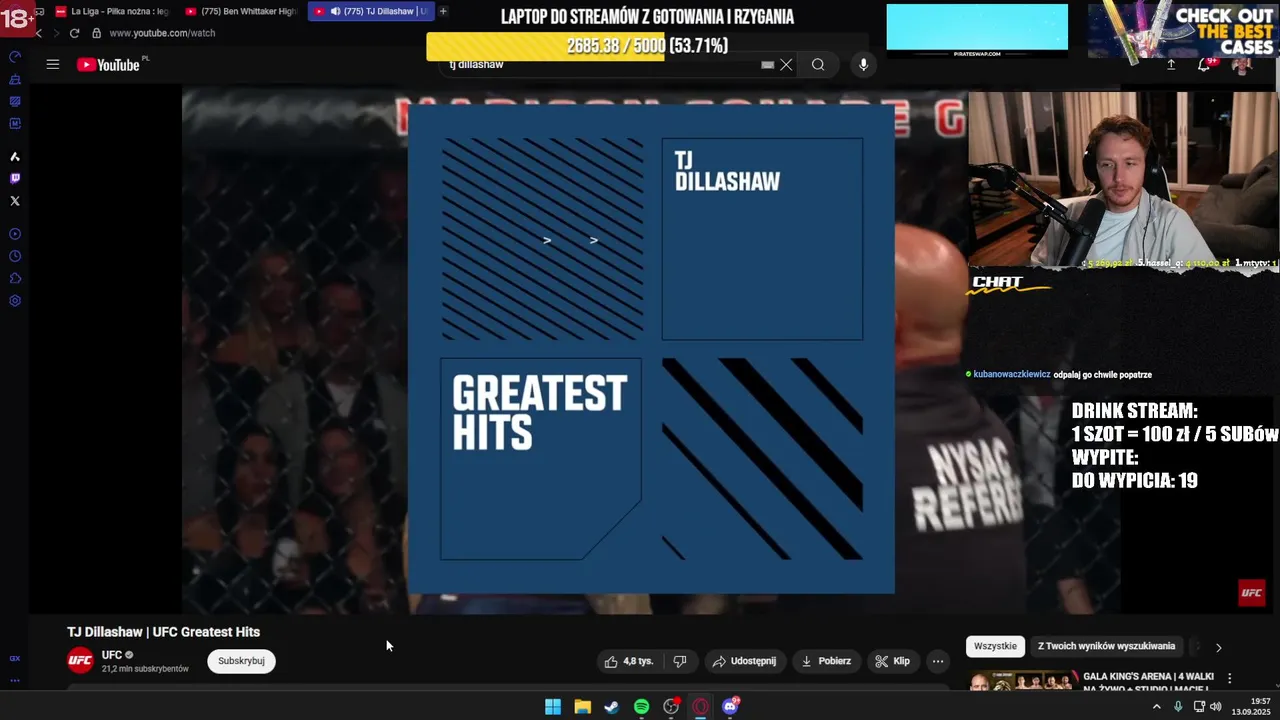1280x720 pixels.
Task: Open File Explorer from taskbar
Action: click(582, 707)
